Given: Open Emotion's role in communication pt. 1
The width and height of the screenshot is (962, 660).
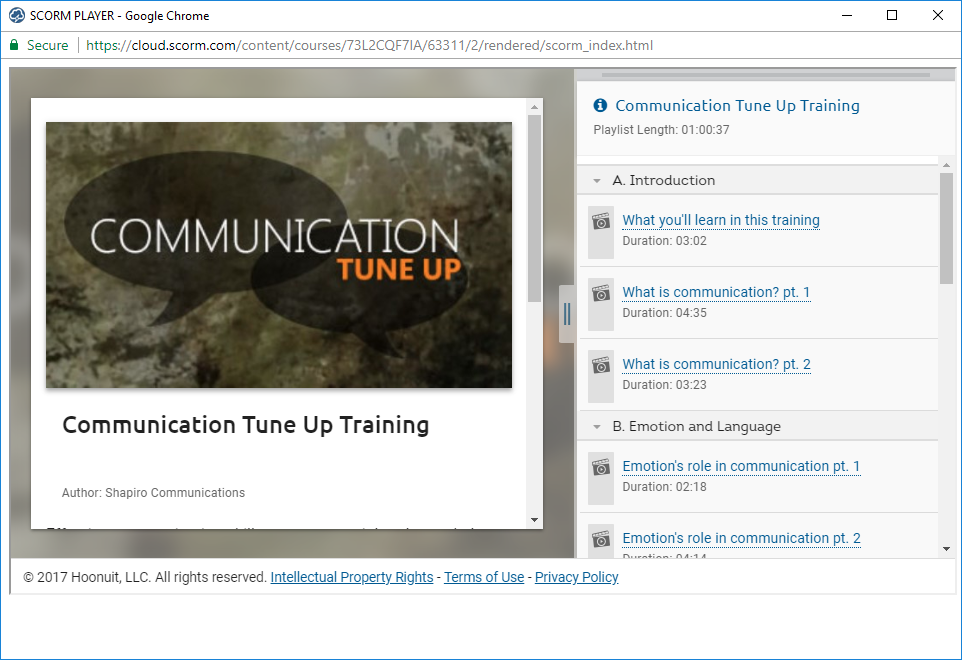Looking at the screenshot, I should click(x=741, y=466).
